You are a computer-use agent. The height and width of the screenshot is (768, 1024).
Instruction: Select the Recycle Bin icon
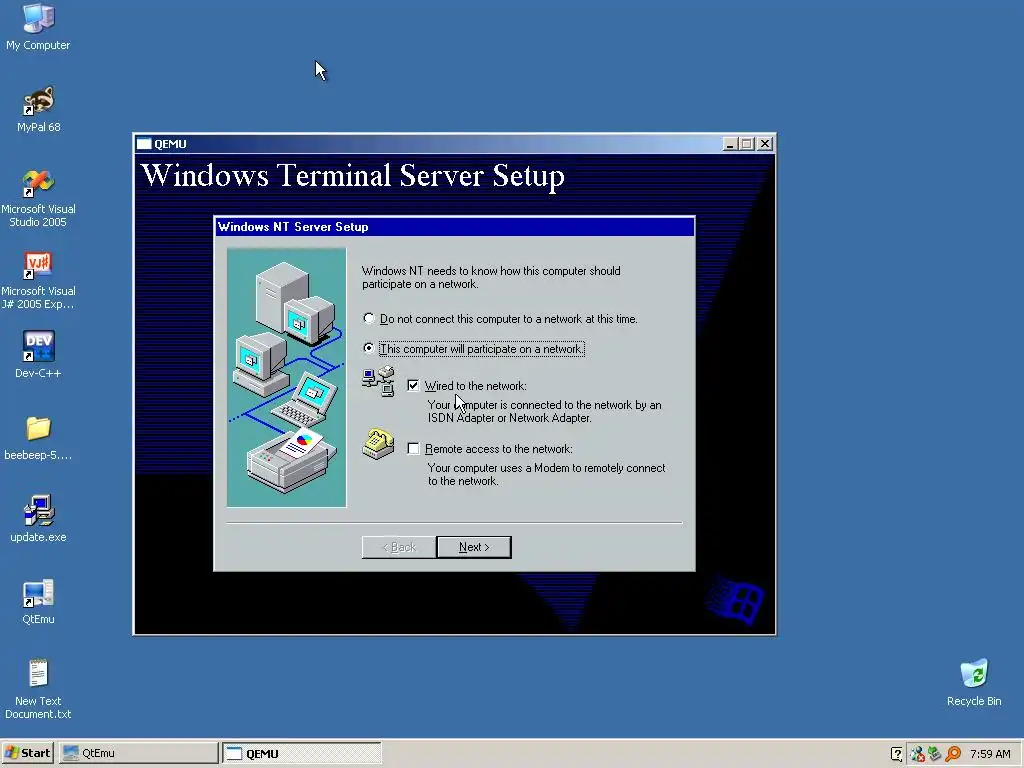(974, 682)
